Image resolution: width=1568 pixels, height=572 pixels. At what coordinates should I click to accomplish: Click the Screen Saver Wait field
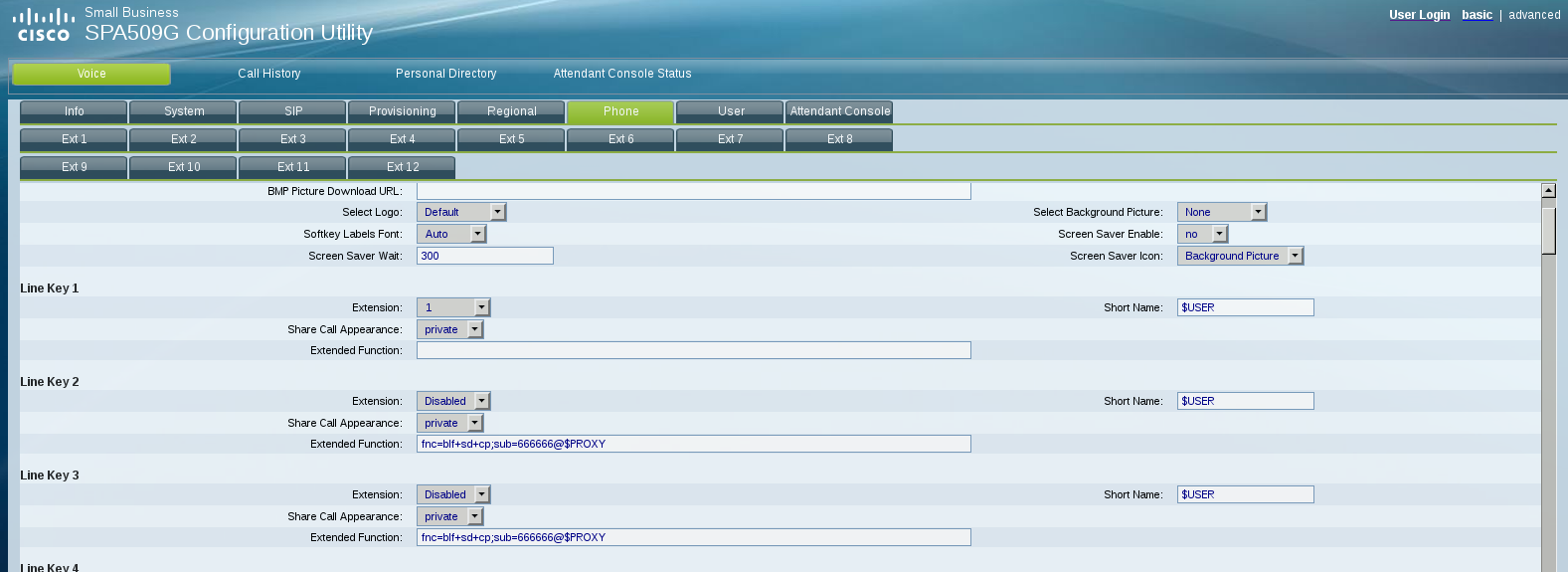tap(484, 256)
